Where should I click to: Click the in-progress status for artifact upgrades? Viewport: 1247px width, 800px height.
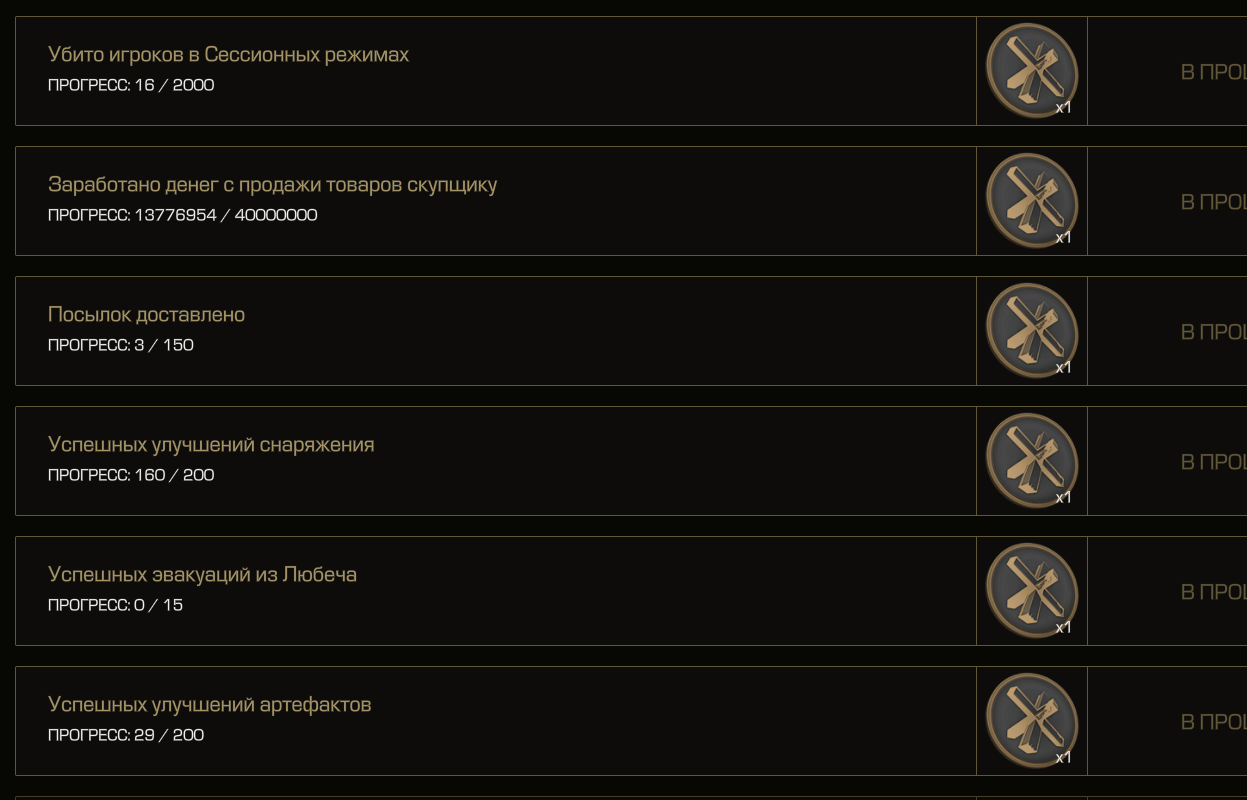click(x=1213, y=722)
